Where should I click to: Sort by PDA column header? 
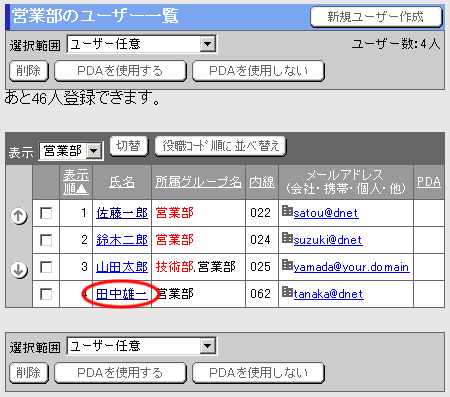[x=429, y=182]
